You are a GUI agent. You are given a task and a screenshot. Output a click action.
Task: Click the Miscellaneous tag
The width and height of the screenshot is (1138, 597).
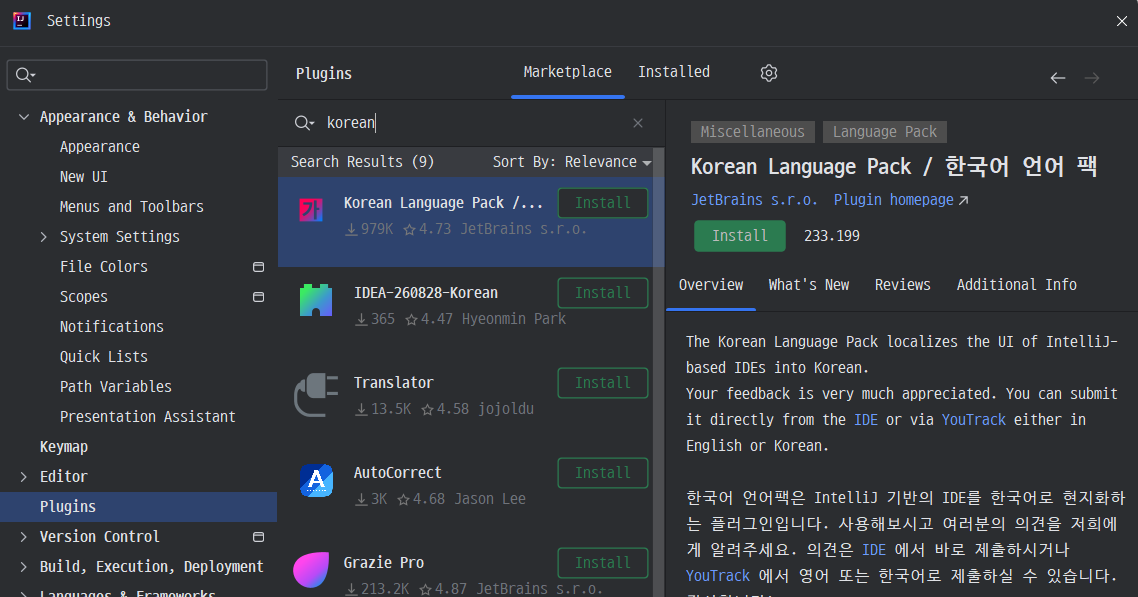pyautogui.click(x=753, y=132)
